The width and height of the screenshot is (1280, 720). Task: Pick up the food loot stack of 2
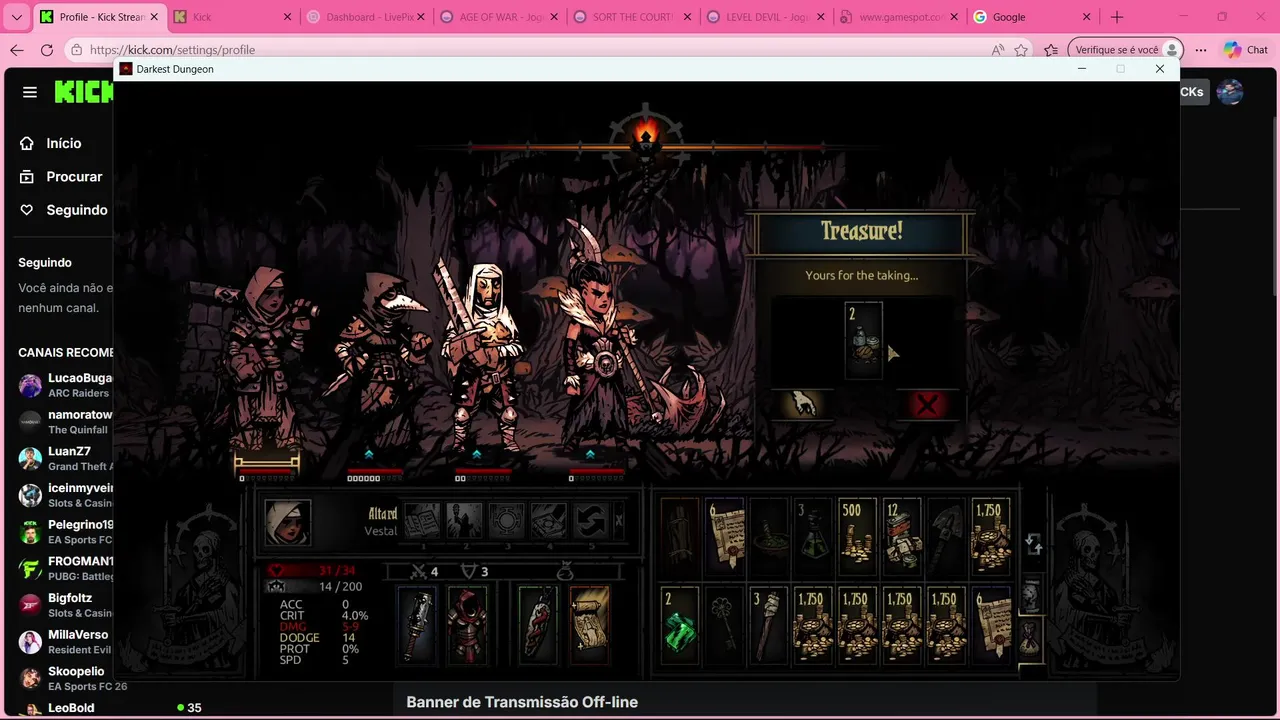pos(863,341)
